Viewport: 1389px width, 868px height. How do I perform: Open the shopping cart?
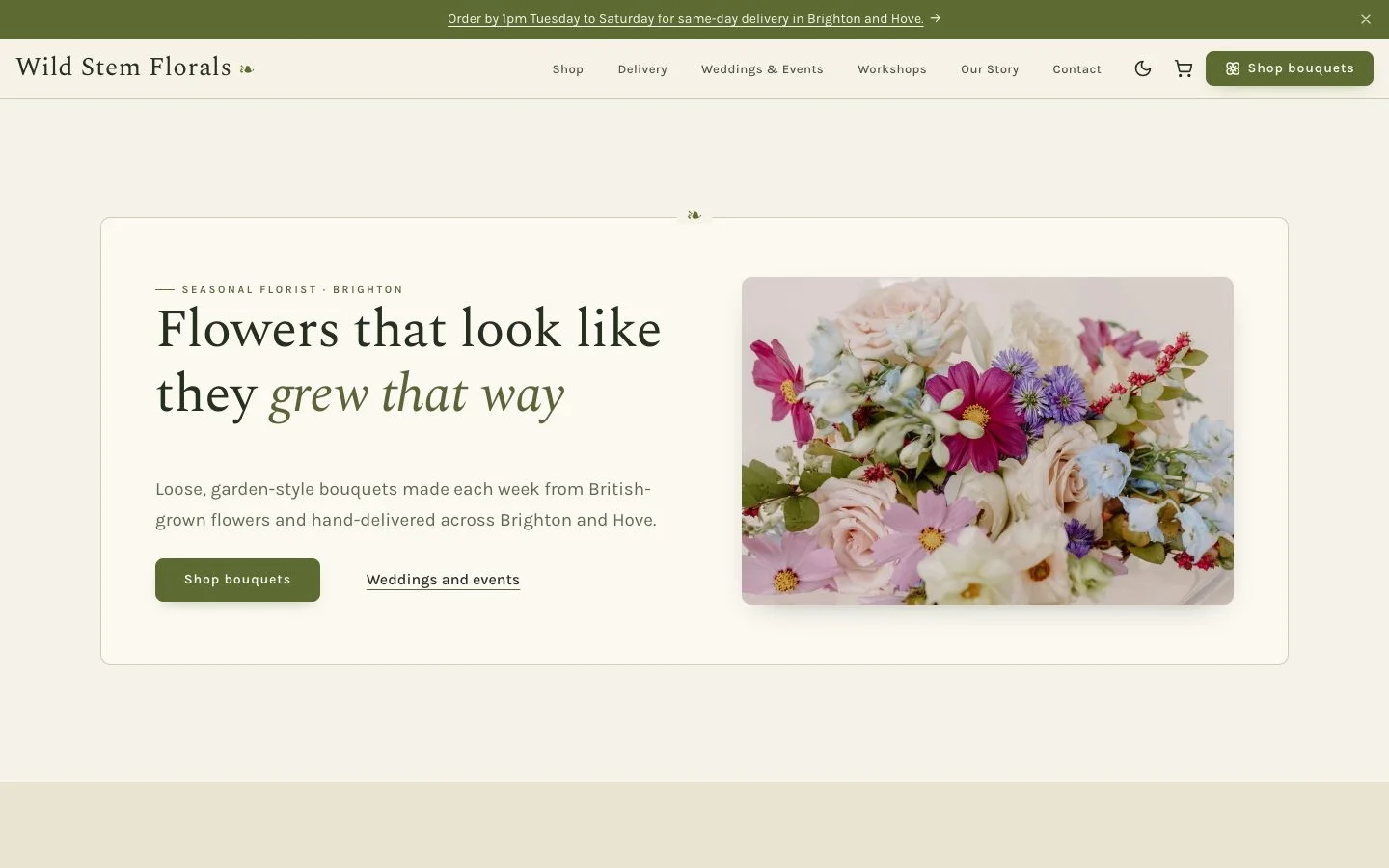coord(1184,68)
